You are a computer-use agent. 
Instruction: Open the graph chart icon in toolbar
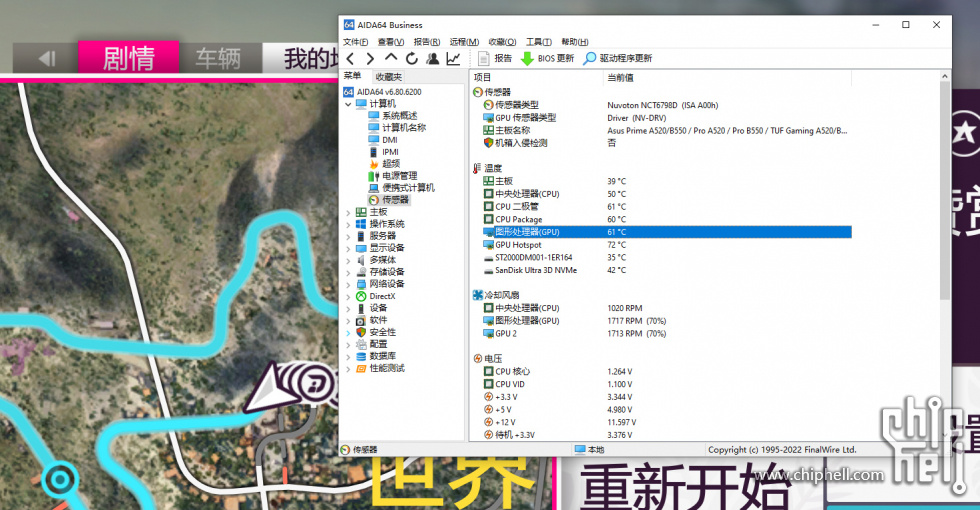coord(453,59)
